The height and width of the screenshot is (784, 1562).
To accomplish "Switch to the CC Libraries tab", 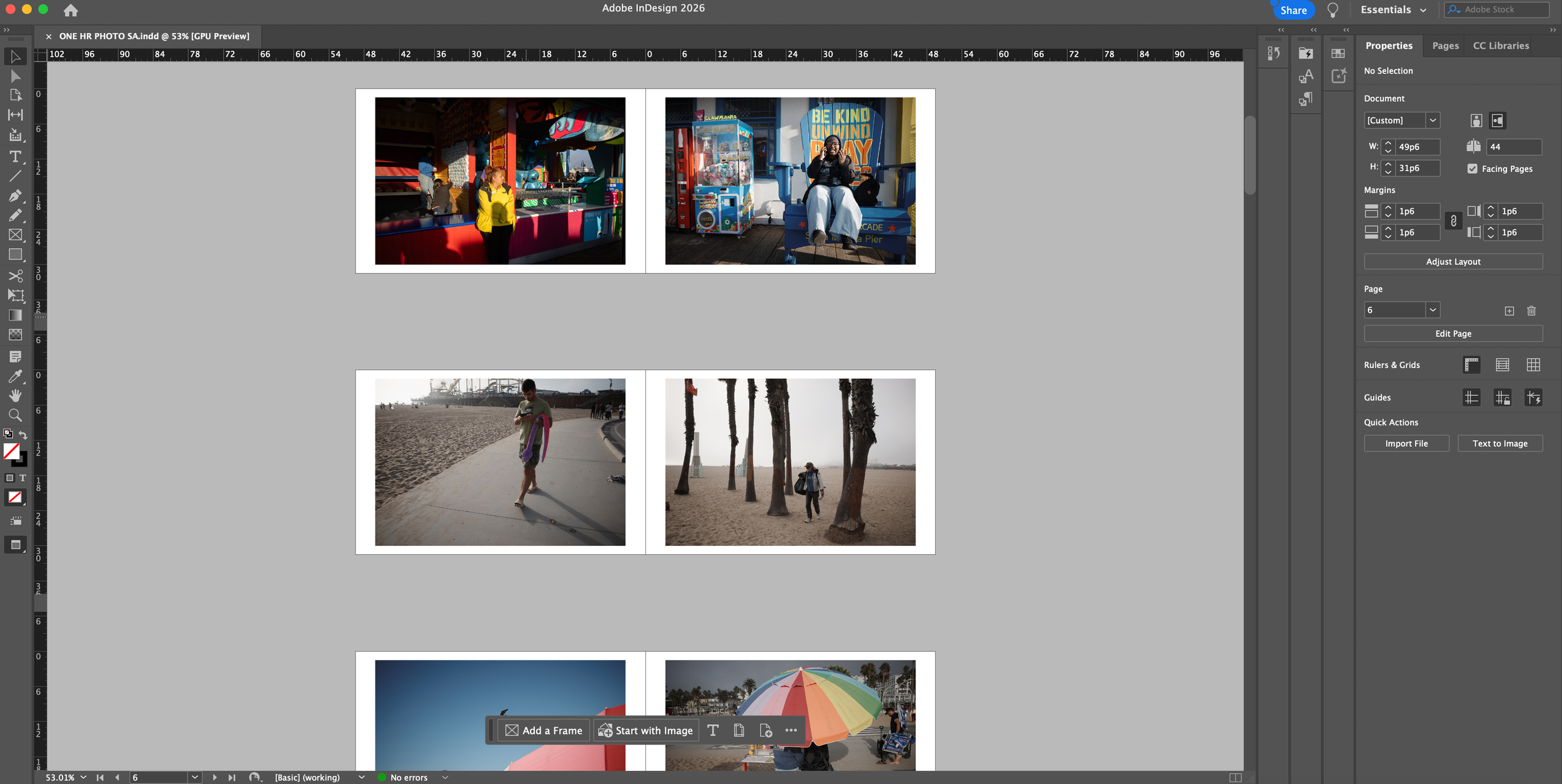I will click(x=1501, y=46).
